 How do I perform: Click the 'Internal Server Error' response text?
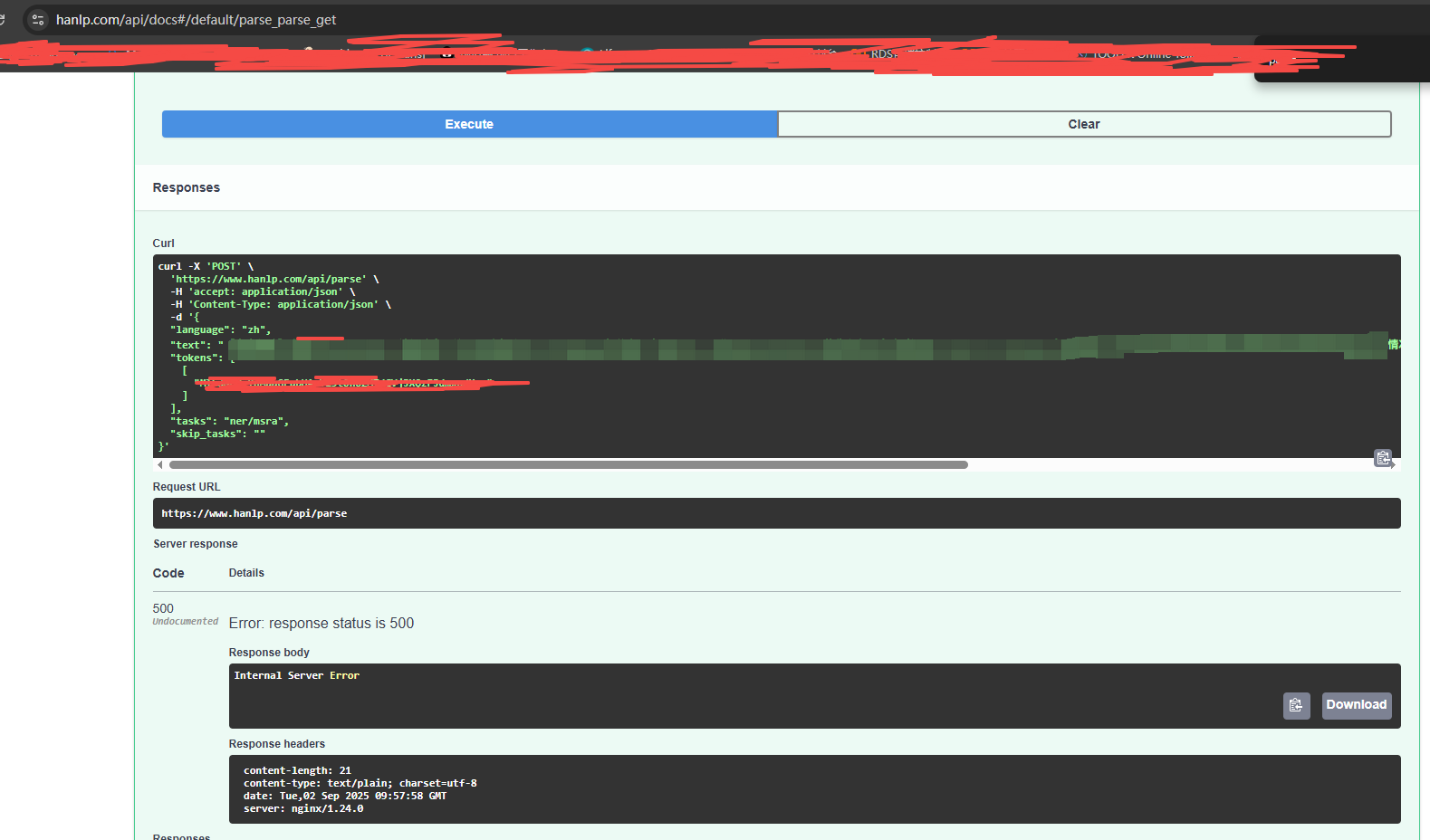(296, 675)
